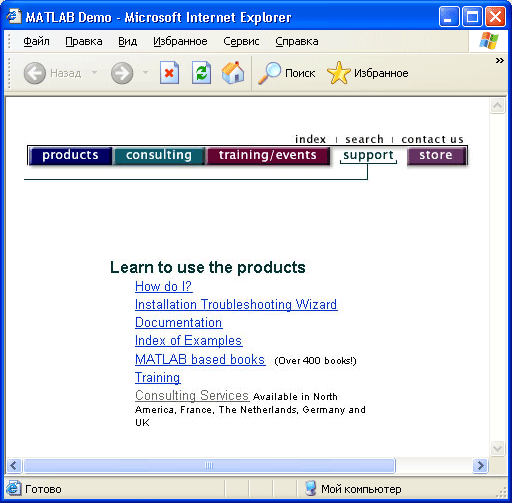Select the consulting navigation tab

(159, 155)
